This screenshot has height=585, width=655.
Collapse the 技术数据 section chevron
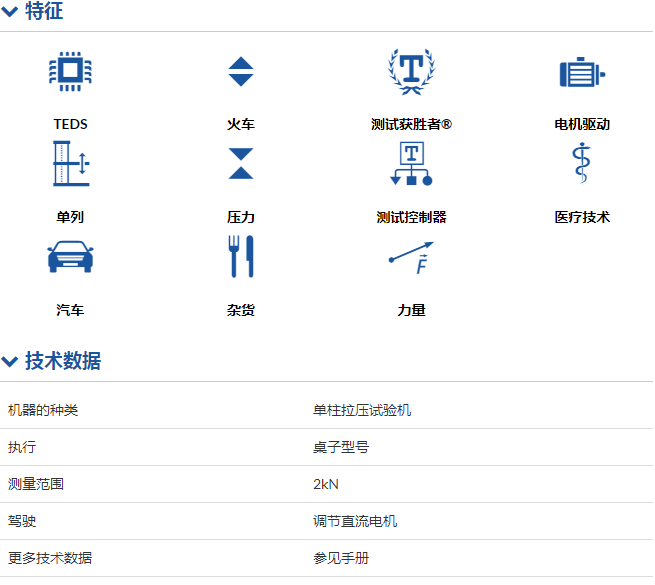(x=10, y=361)
